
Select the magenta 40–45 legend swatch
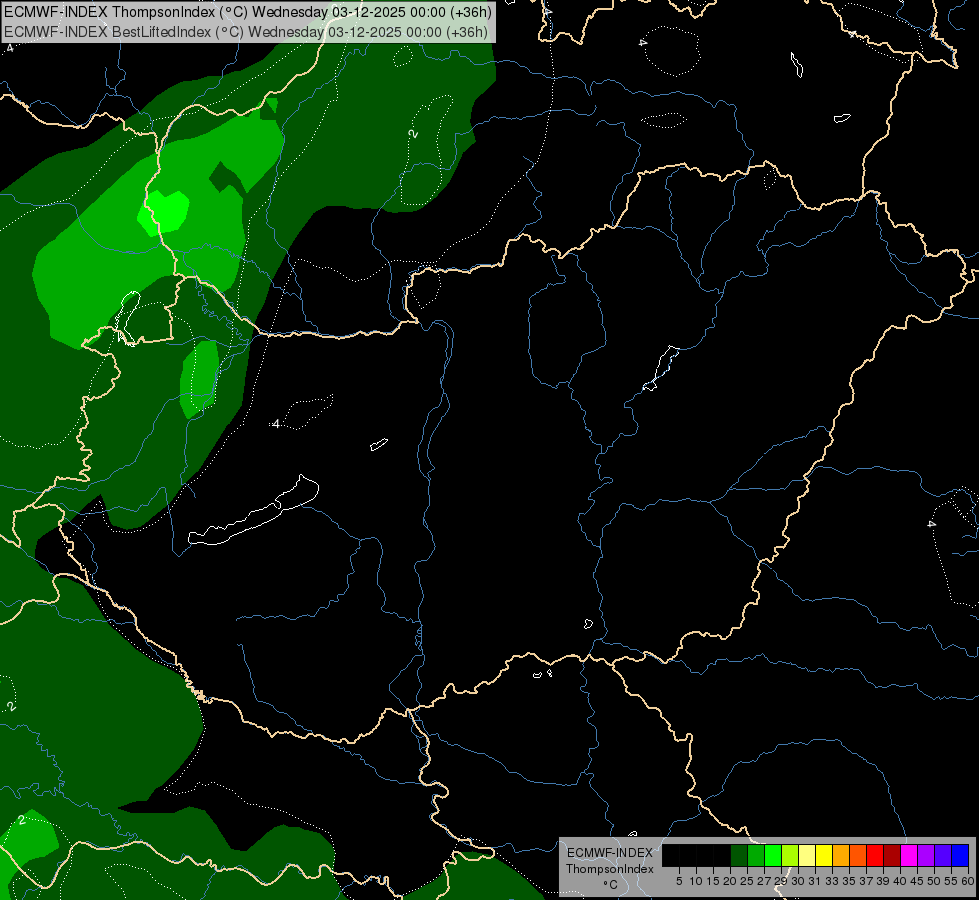tap(909, 855)
